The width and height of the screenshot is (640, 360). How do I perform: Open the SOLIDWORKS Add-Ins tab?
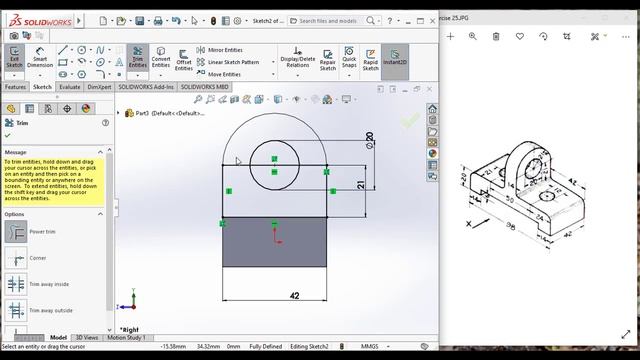coord(146,87)
